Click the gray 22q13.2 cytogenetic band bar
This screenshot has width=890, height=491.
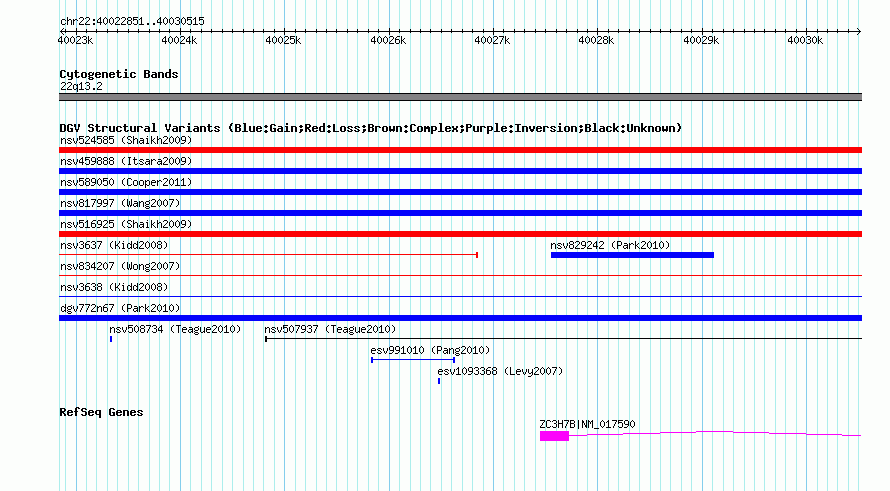point(460,97)
